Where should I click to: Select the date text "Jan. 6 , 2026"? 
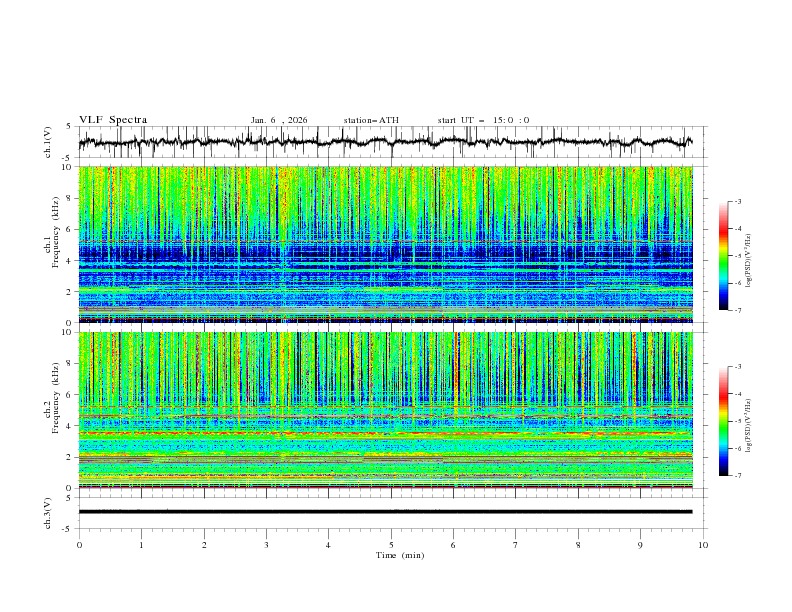(279, 120)
